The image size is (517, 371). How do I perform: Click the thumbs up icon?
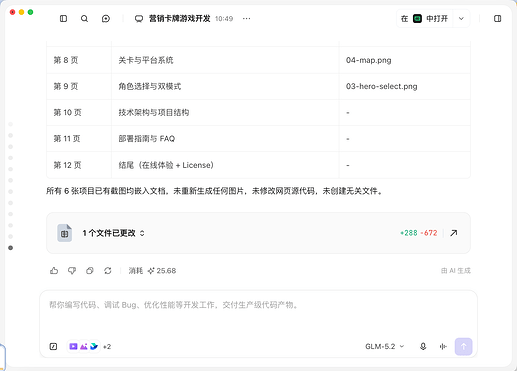click(x=54, y=271)
